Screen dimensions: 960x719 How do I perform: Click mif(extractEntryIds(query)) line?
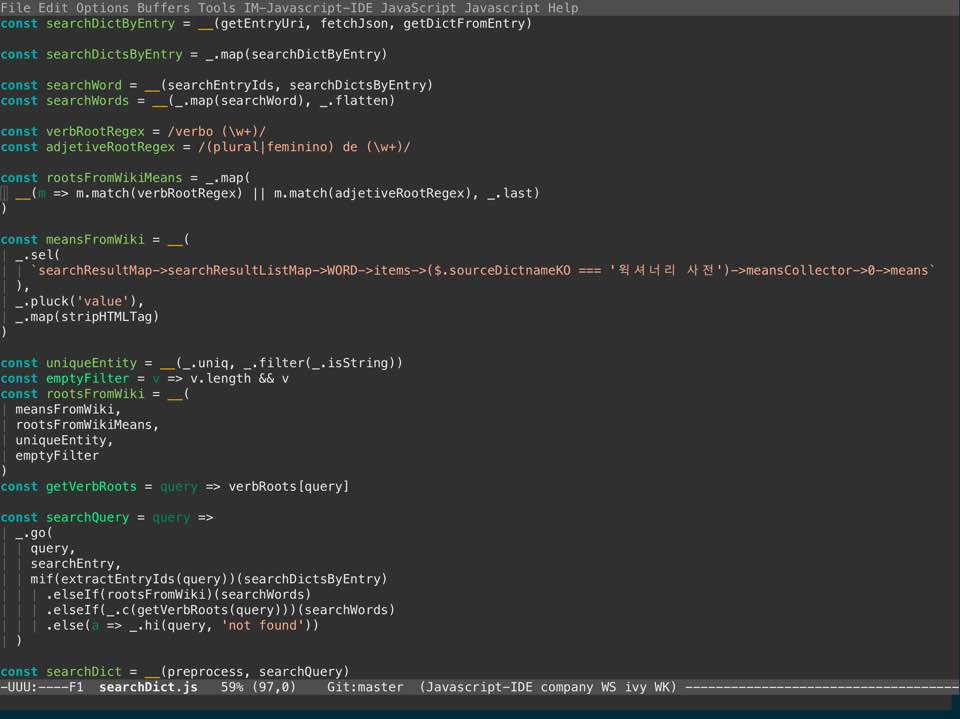click(209, 579)
